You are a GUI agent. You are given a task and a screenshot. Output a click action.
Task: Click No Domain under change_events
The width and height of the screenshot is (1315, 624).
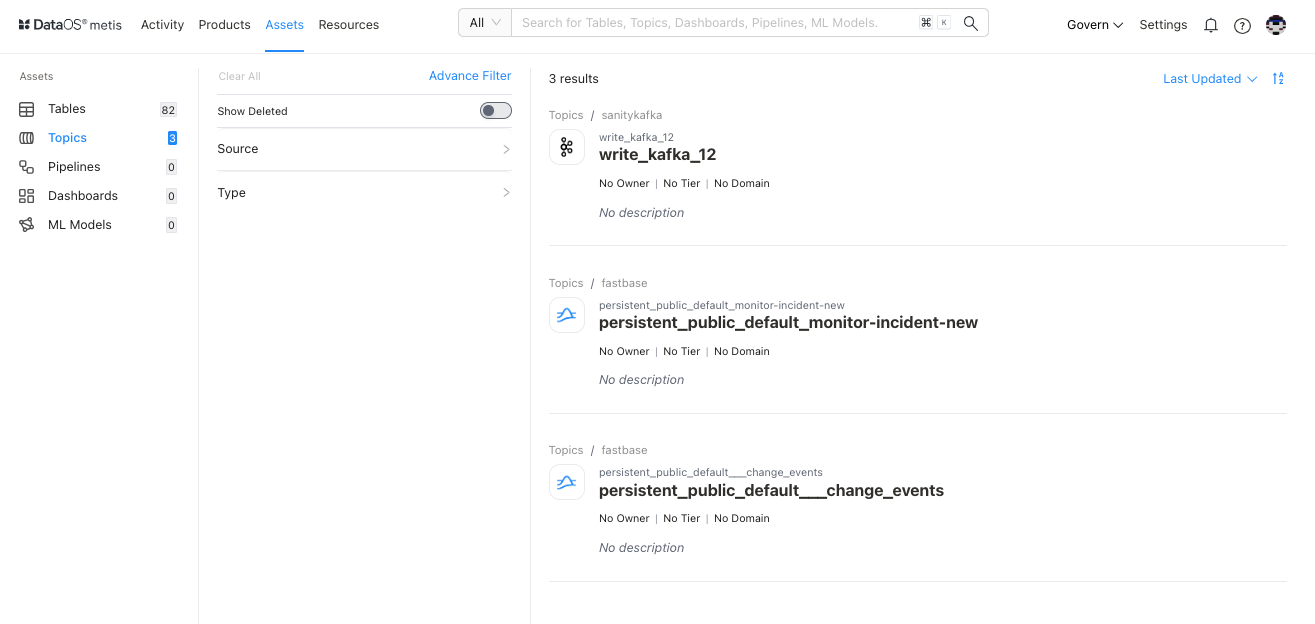[x=742, y=519]
